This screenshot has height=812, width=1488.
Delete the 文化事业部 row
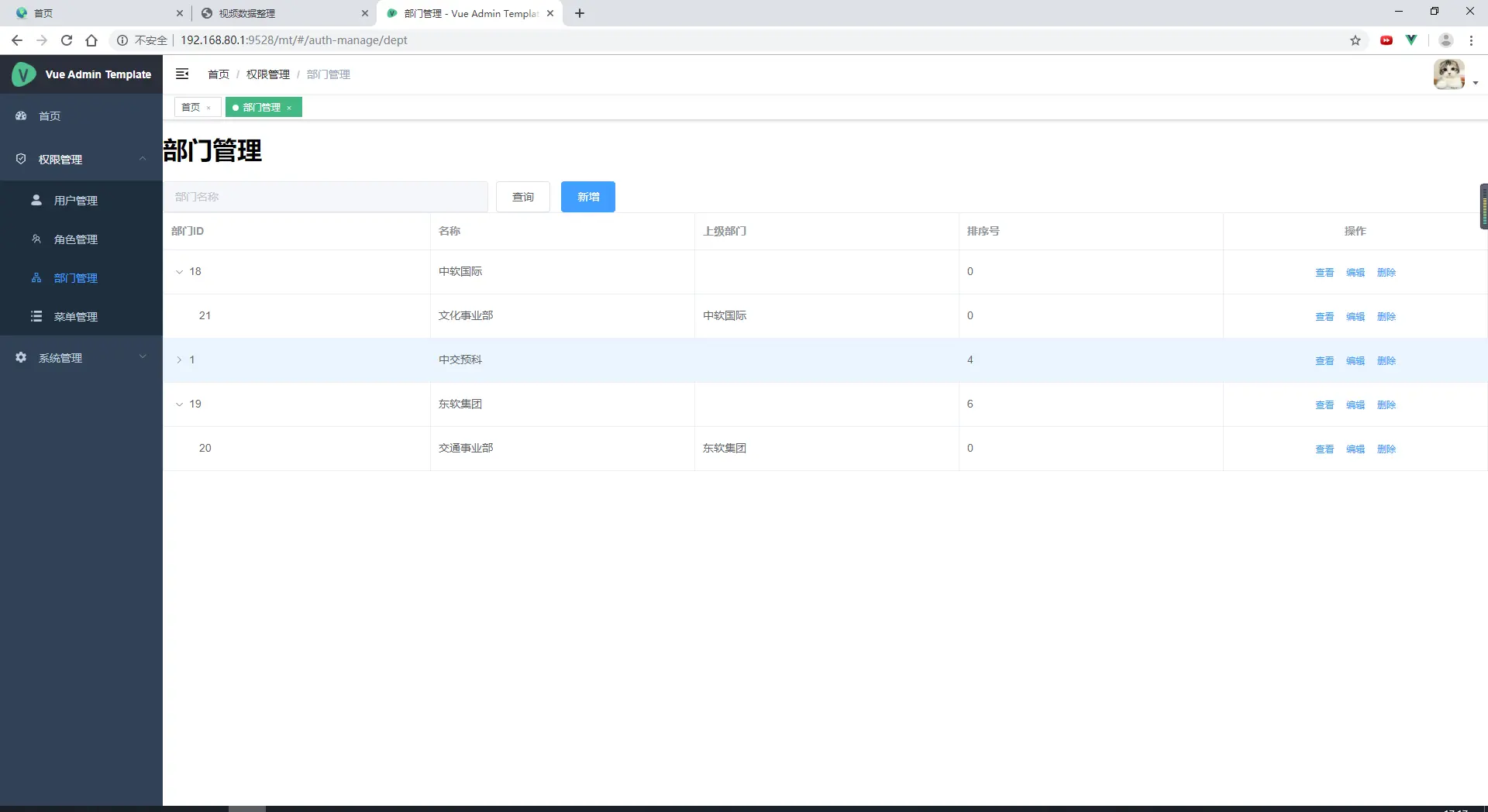tap(1386, 317)
